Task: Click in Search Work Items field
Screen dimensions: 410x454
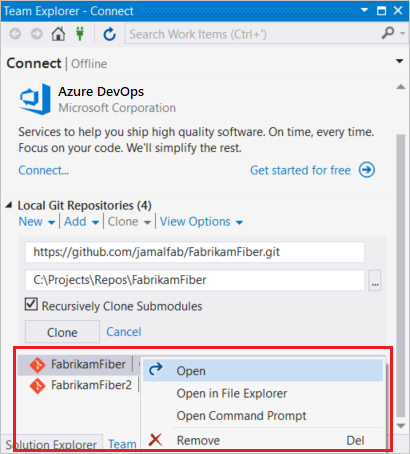Action: pos(253,34)
